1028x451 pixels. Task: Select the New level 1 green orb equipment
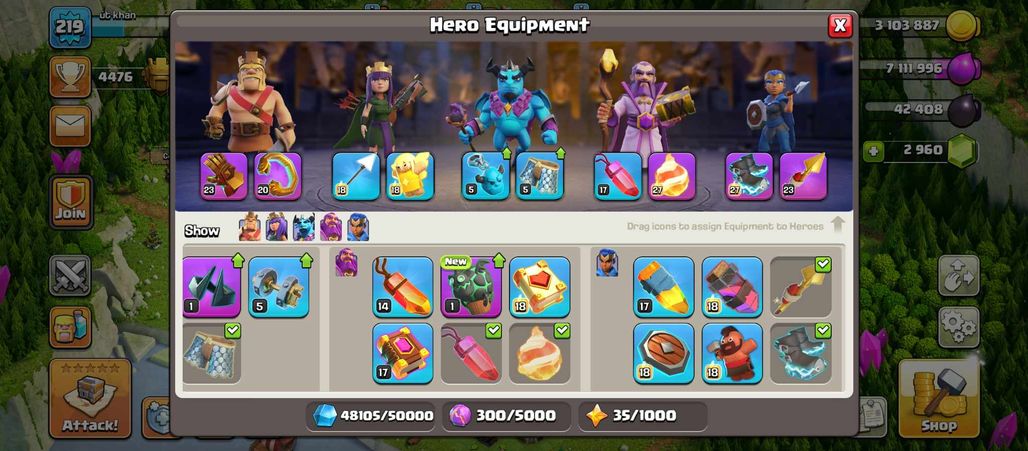[x=471, y=286]
